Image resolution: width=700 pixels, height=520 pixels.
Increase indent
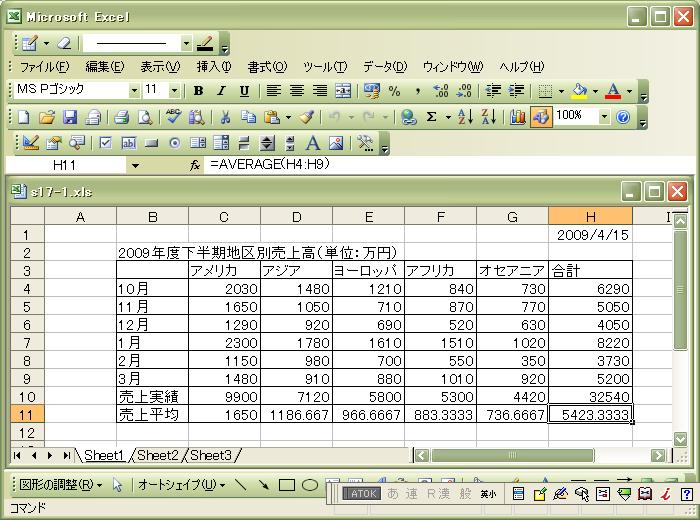517,91
